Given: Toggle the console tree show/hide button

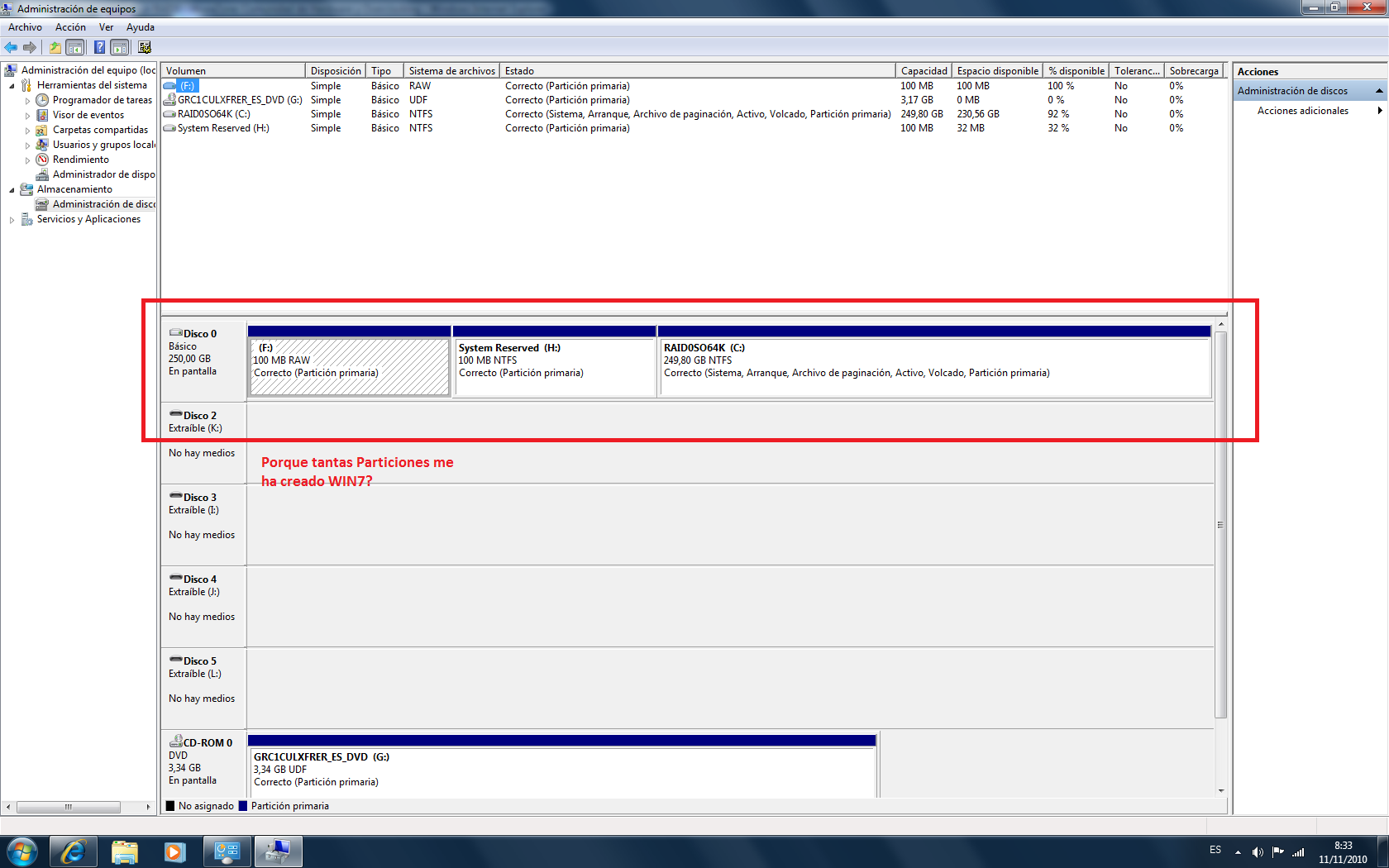Looking at the screenshot, I should pos(75,47).
